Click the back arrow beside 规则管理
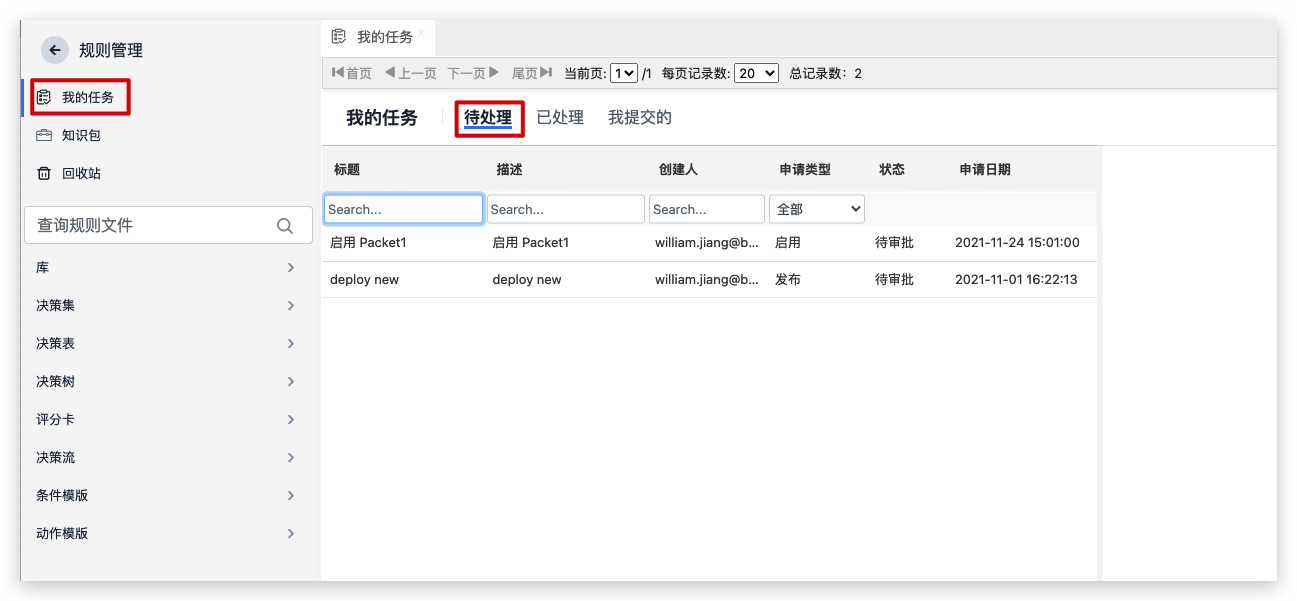This screenshot has width=1297, height=601. click(55, 50)
